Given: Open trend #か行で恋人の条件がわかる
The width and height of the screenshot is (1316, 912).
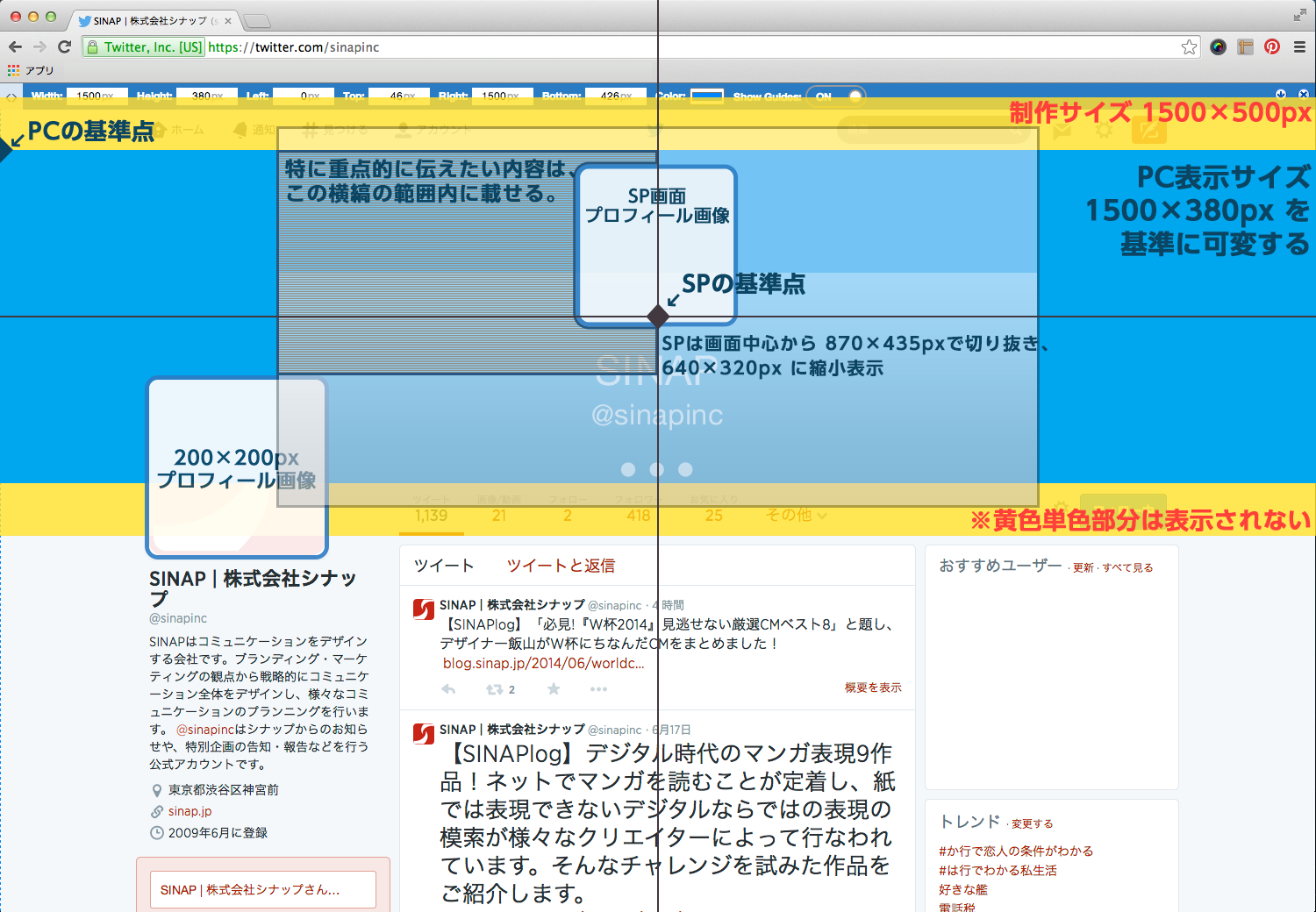Looking at the screenshot, I should pos(1016,851).
